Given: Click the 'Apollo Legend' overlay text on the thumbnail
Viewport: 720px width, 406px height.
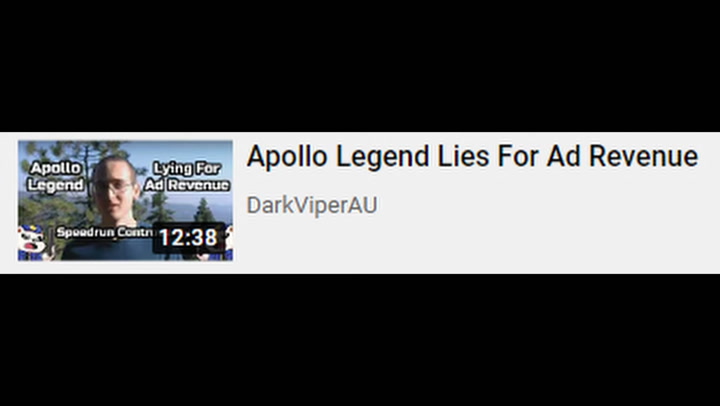Looking at the screenshot, I should (x=56, y=176).
